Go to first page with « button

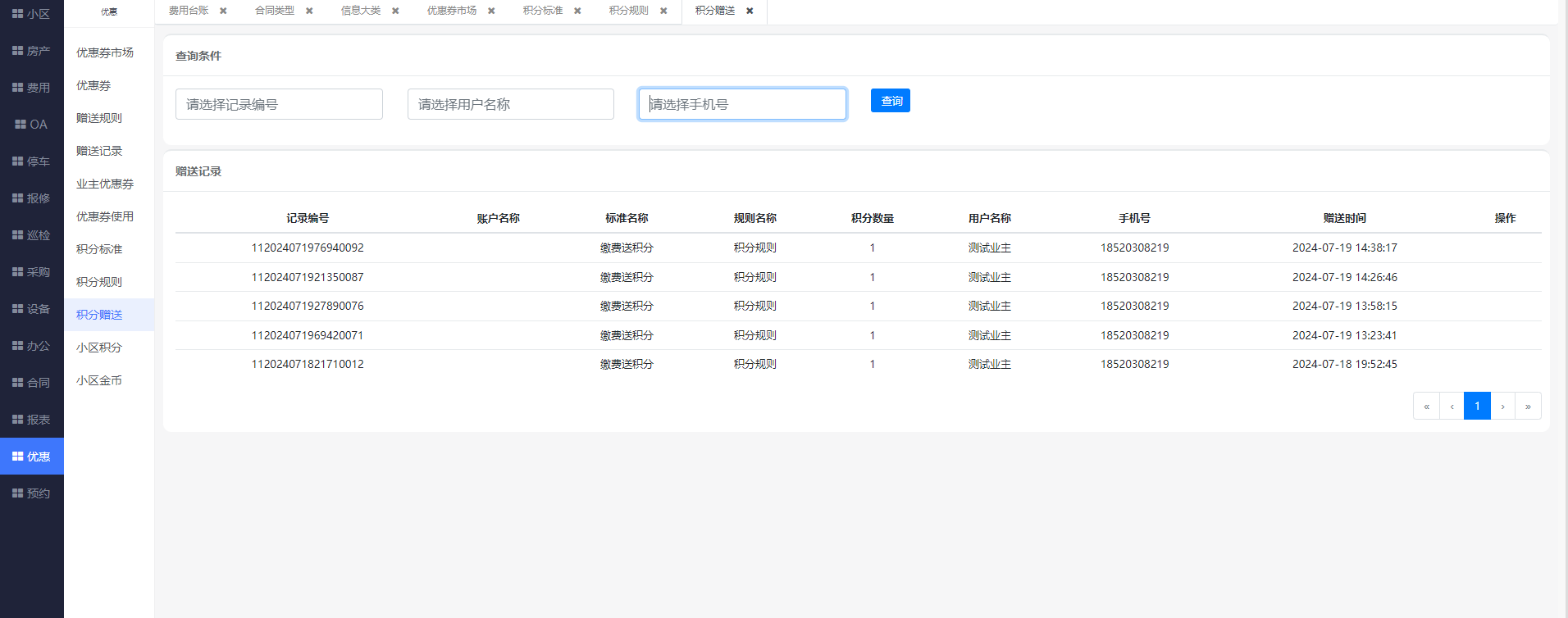(x=1426, y=406)
